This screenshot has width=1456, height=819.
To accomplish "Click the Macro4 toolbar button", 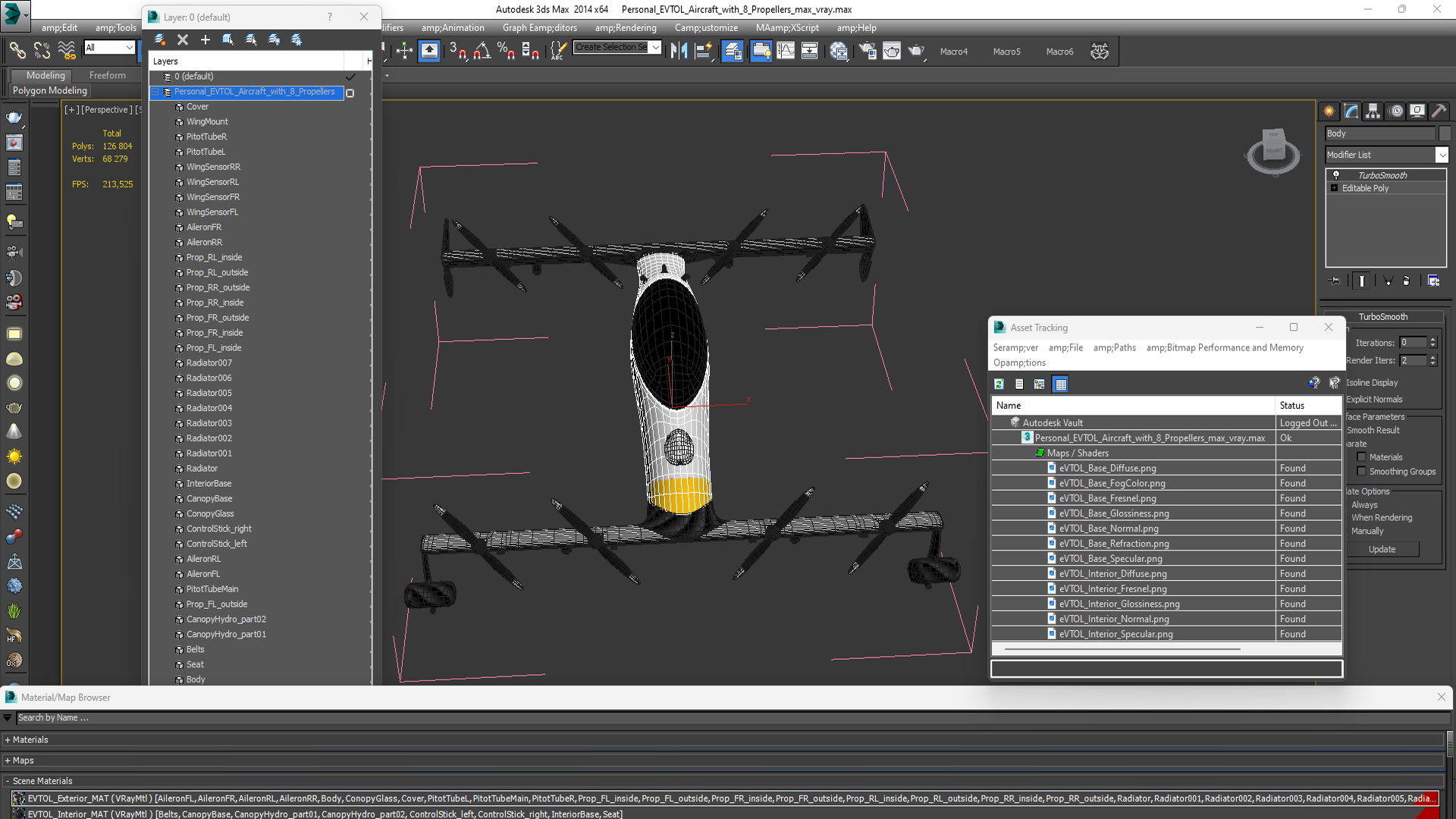I will tap(953, 52).
